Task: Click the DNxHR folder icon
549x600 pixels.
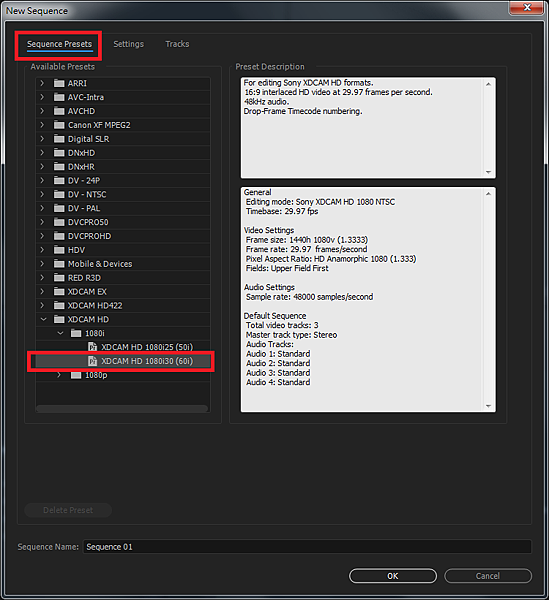Action: click(x=59, y=166)
